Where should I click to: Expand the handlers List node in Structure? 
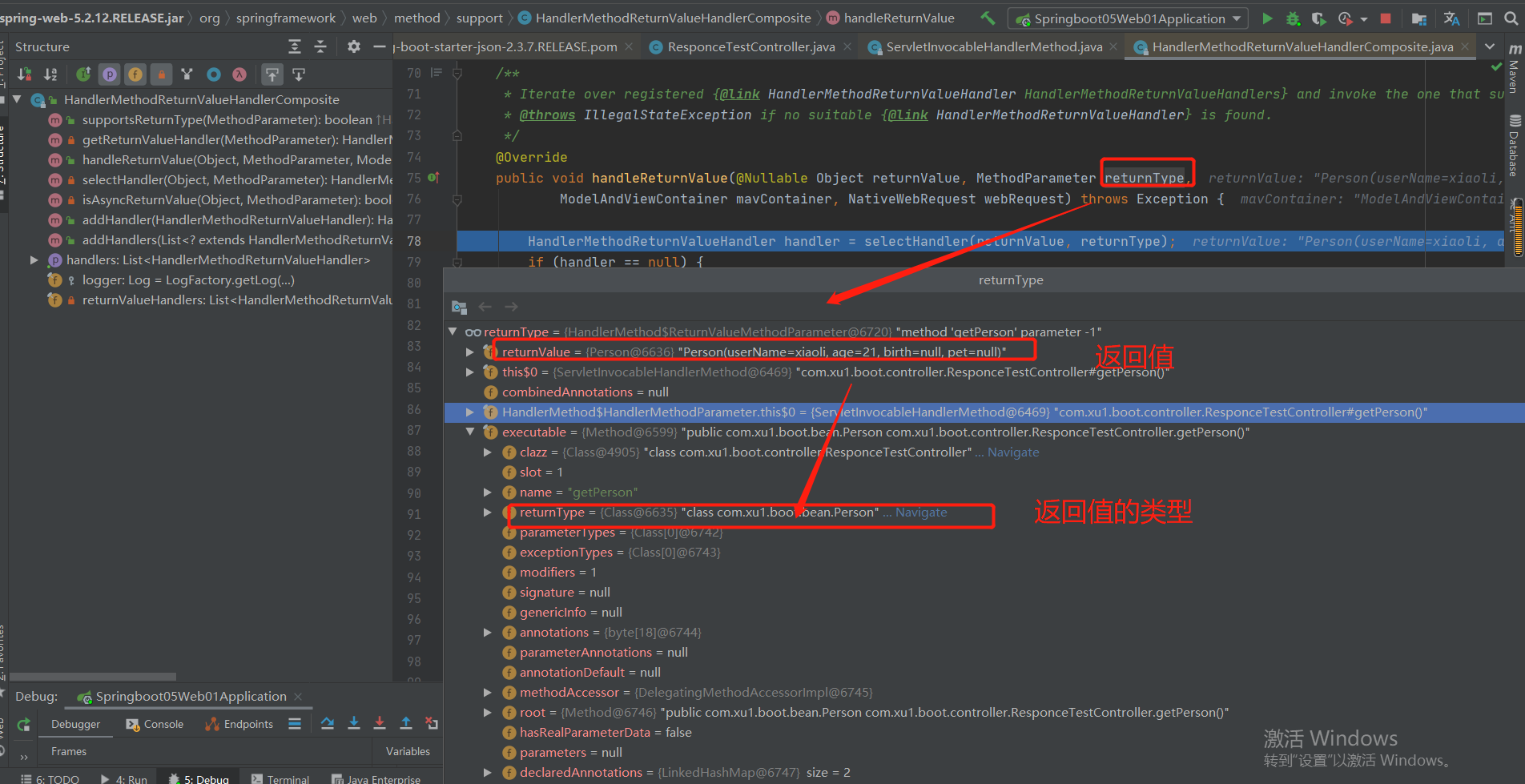tap(34, 259)
